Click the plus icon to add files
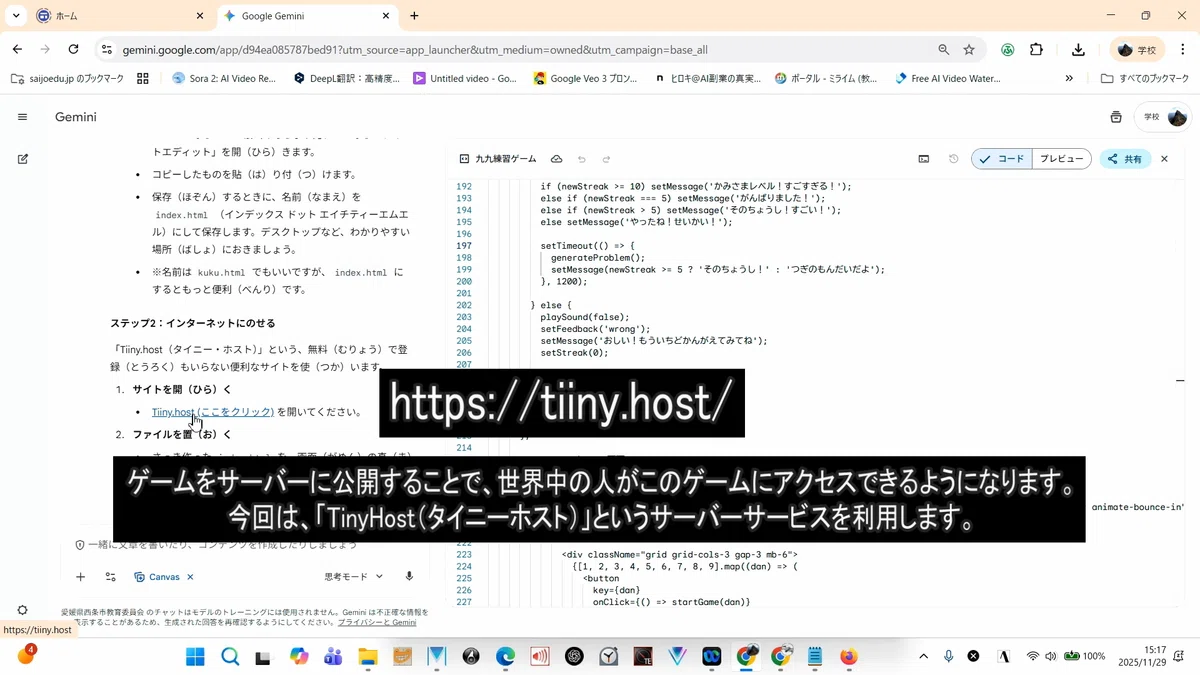Screen dimensions: 1200x675 coord(81,577)
